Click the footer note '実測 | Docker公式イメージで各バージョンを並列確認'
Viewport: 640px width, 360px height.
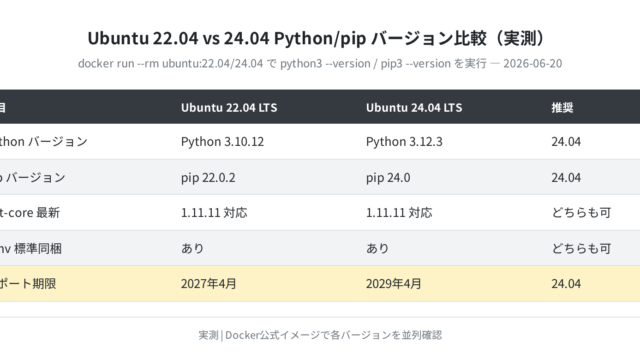click(x=320, y=335)
